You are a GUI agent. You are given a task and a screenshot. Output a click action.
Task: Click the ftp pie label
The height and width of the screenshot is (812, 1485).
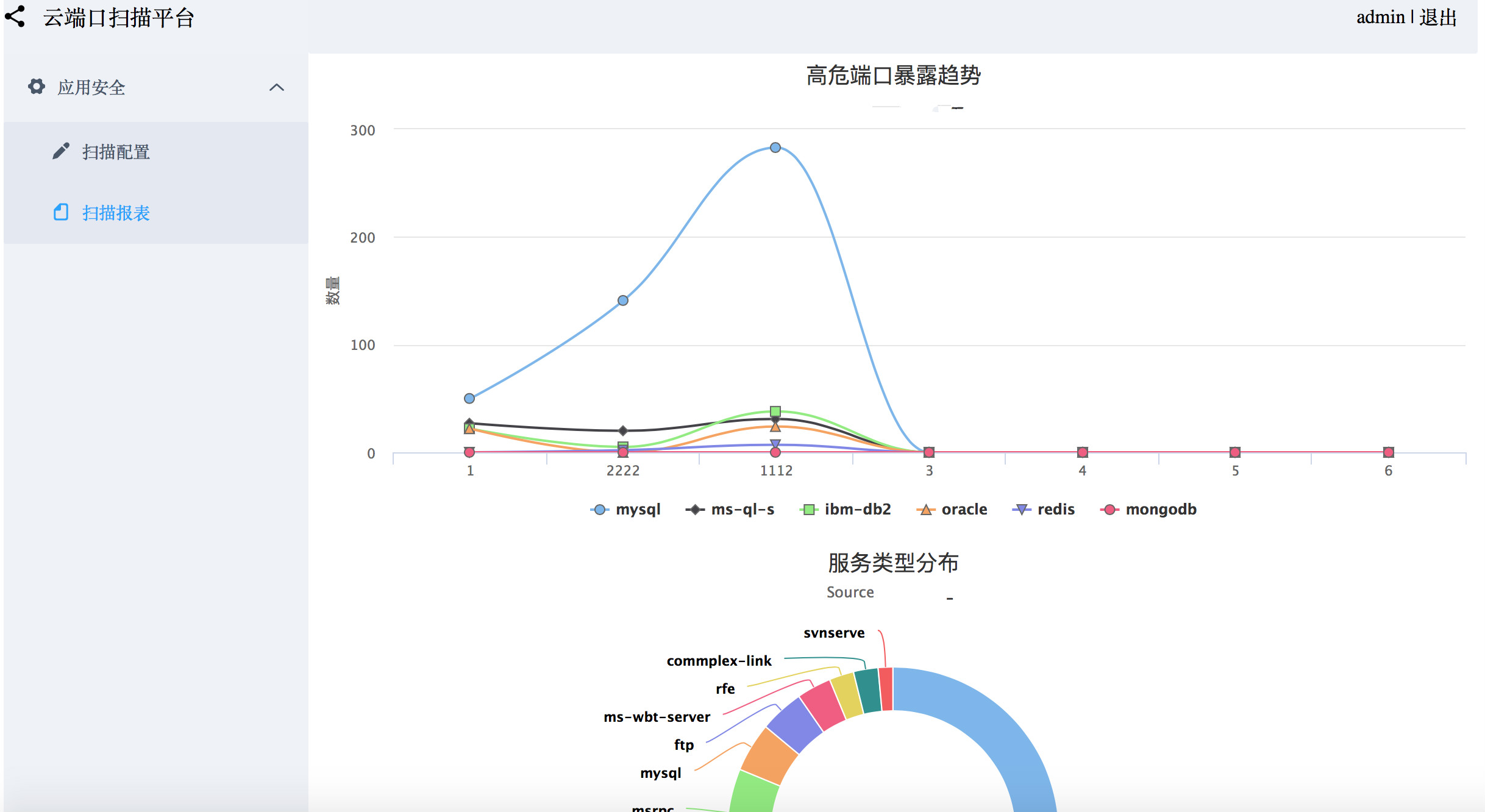[684, 745]
